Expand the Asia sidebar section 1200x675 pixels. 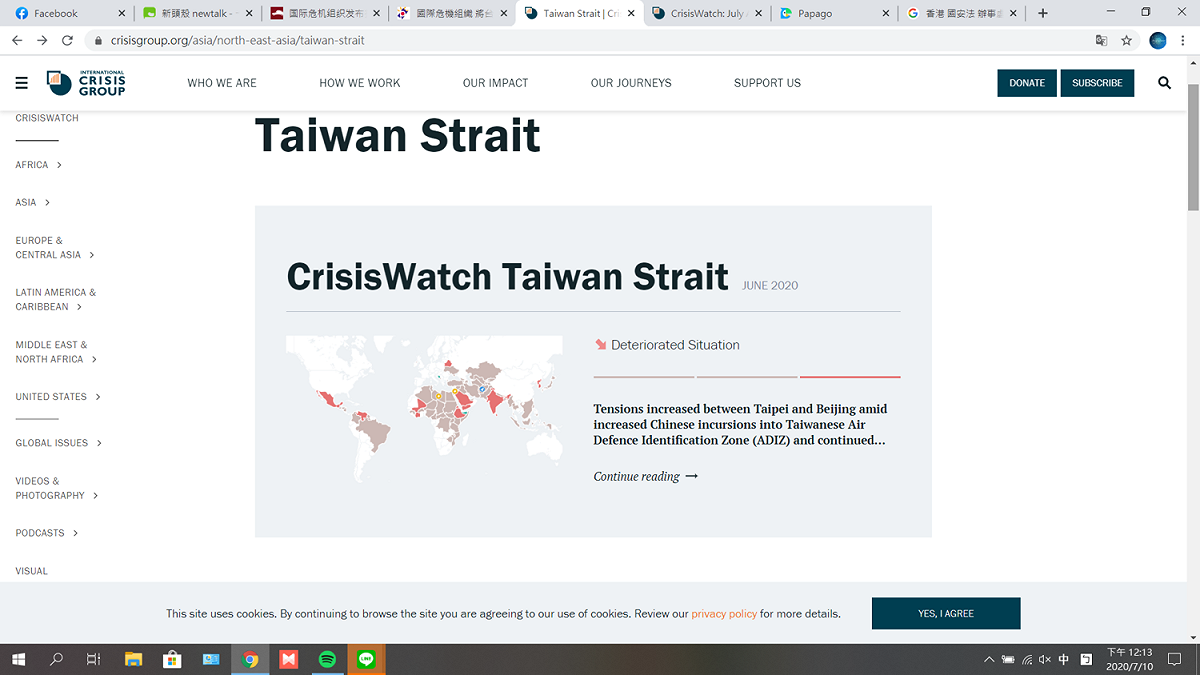(x=33, y=202)
